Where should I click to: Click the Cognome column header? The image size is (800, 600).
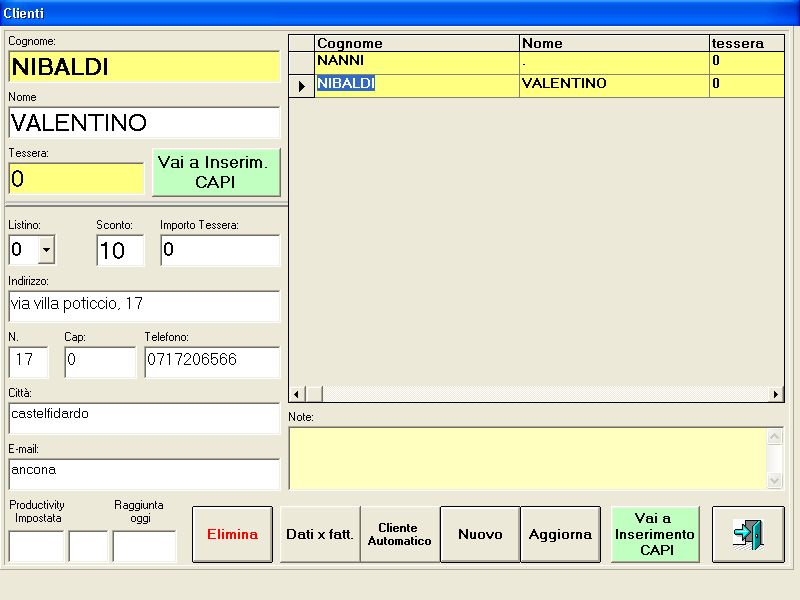click(417, 43)
